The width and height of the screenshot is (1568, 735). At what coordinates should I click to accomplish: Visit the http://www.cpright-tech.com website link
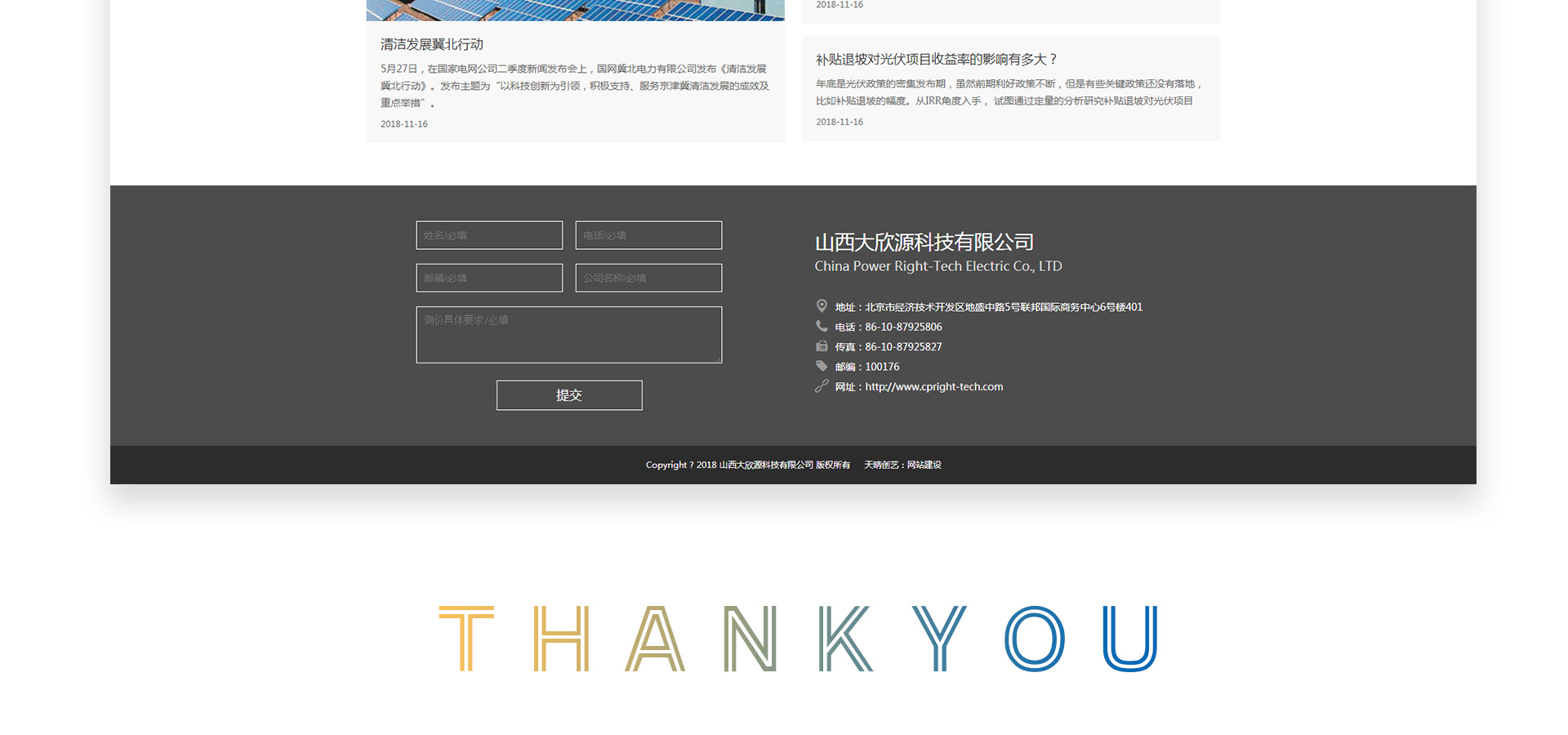pyautogui.click(x=933, y=387)
